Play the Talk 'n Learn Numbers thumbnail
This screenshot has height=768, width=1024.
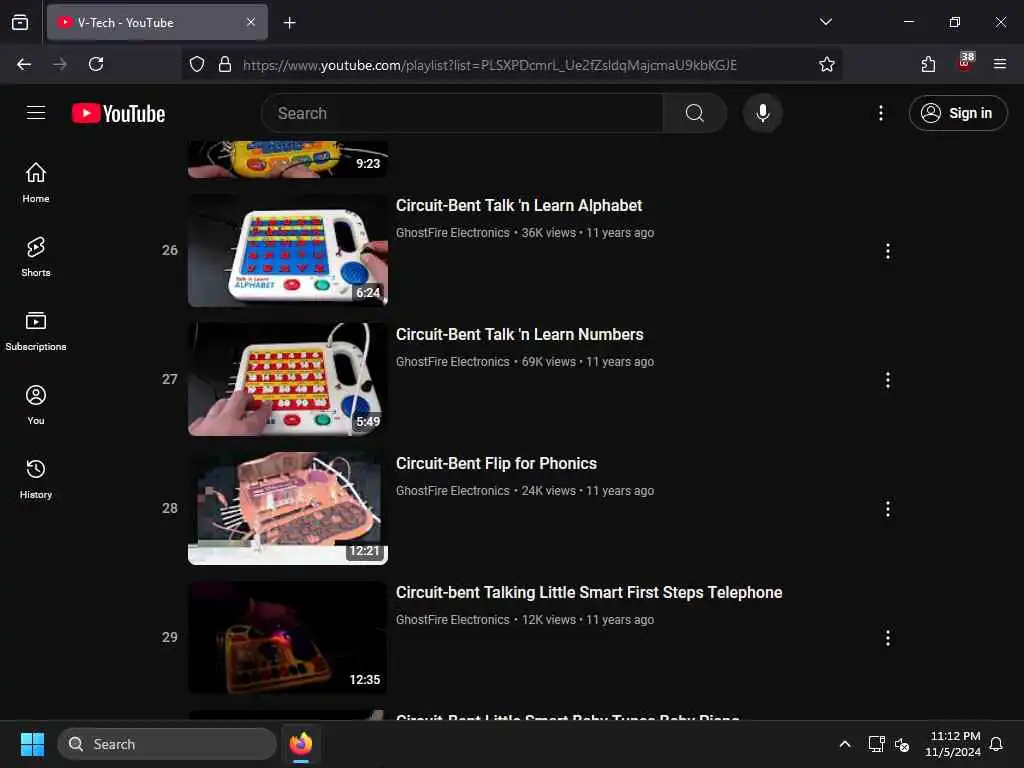(x=287, y=379)
